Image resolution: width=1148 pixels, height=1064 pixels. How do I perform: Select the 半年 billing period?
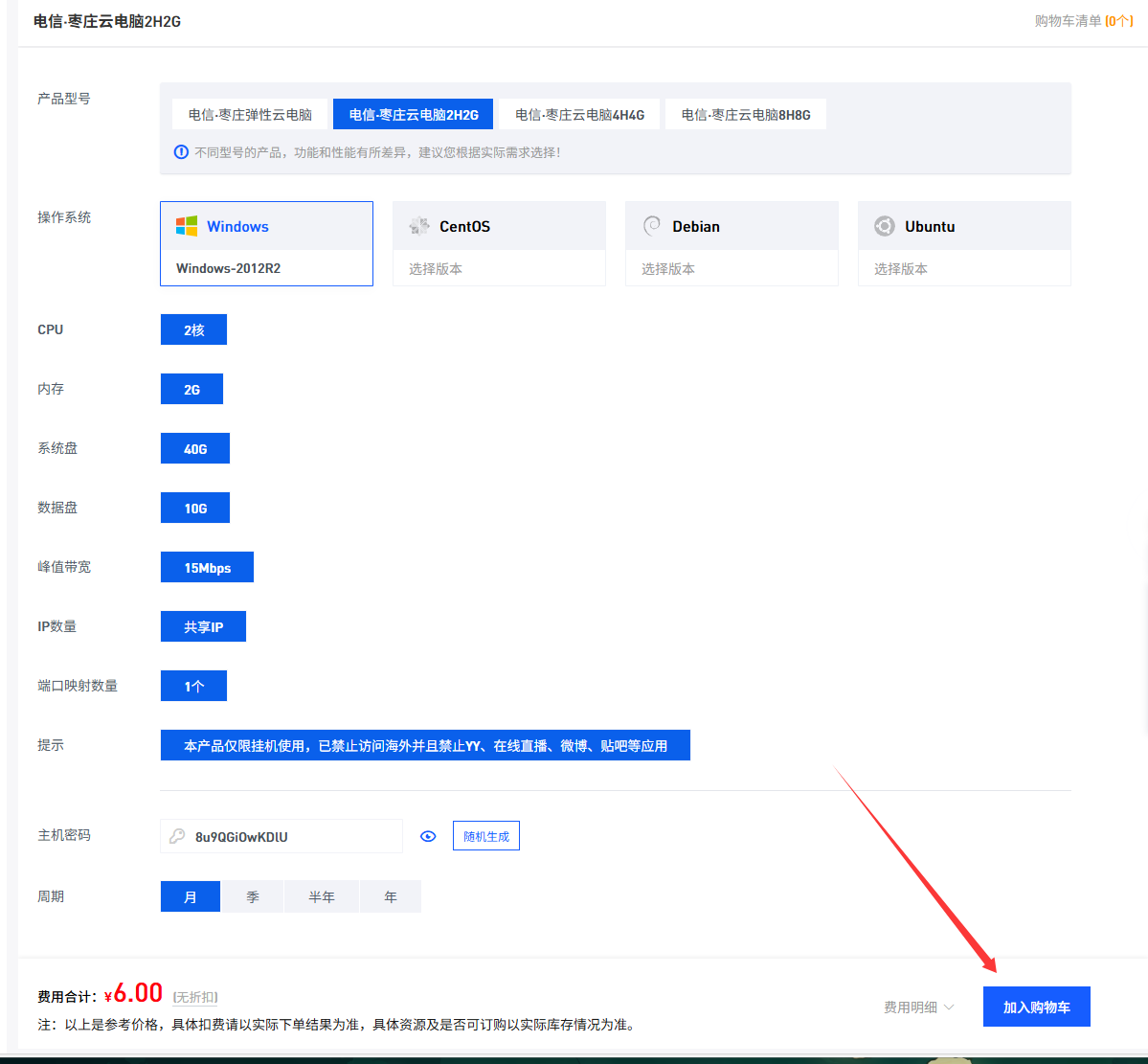322,896
